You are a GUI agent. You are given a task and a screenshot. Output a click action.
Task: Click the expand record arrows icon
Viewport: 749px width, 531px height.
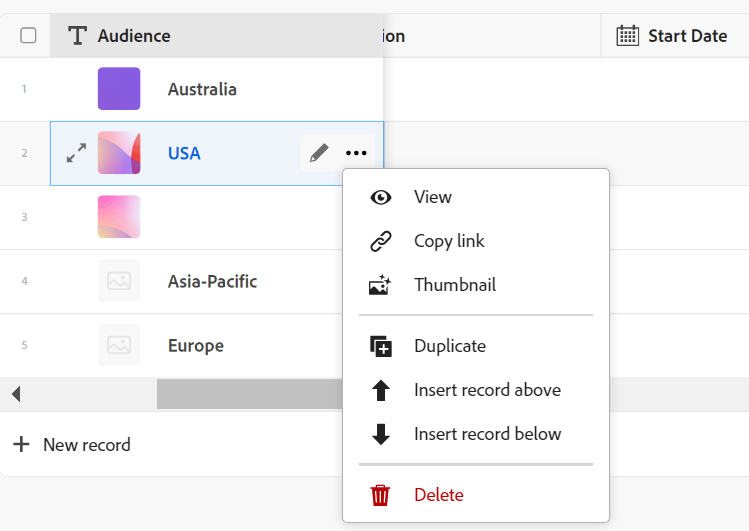point(76,153)
